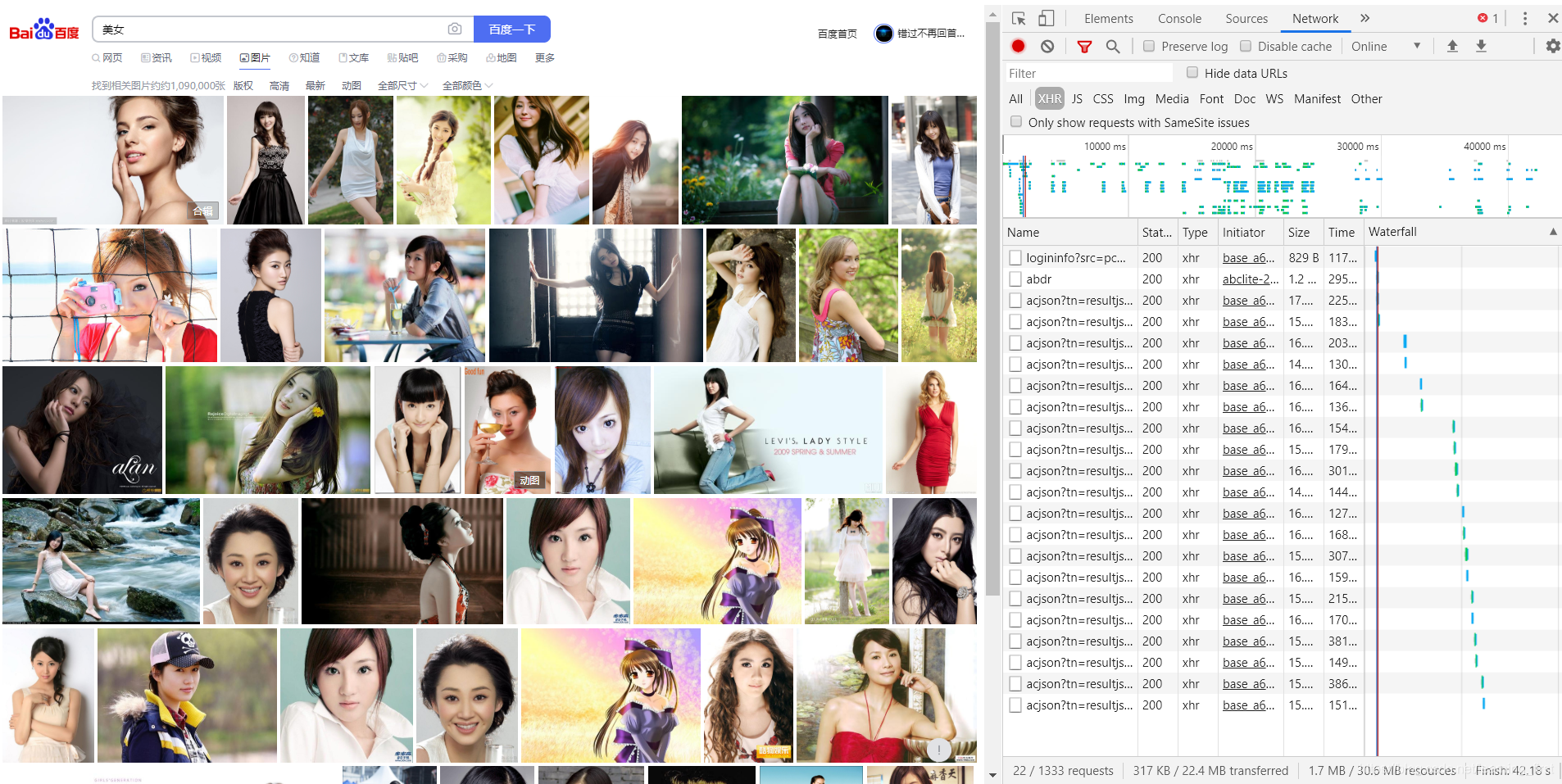Close the DevTools panel
The width and height of the screenshot is (1562, 784).
point(1553,18)
